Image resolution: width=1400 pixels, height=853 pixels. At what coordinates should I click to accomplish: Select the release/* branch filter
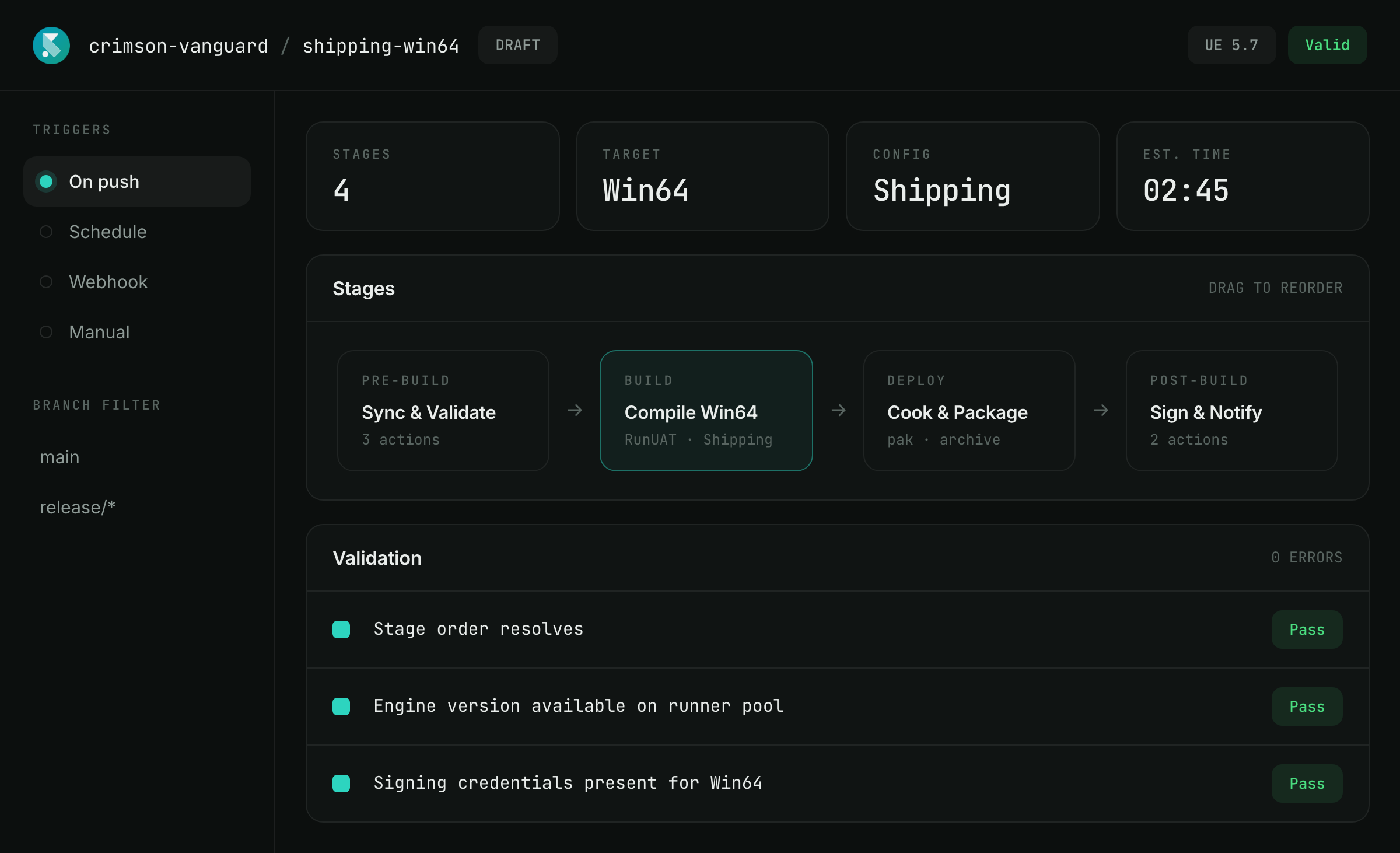(137, 507)
